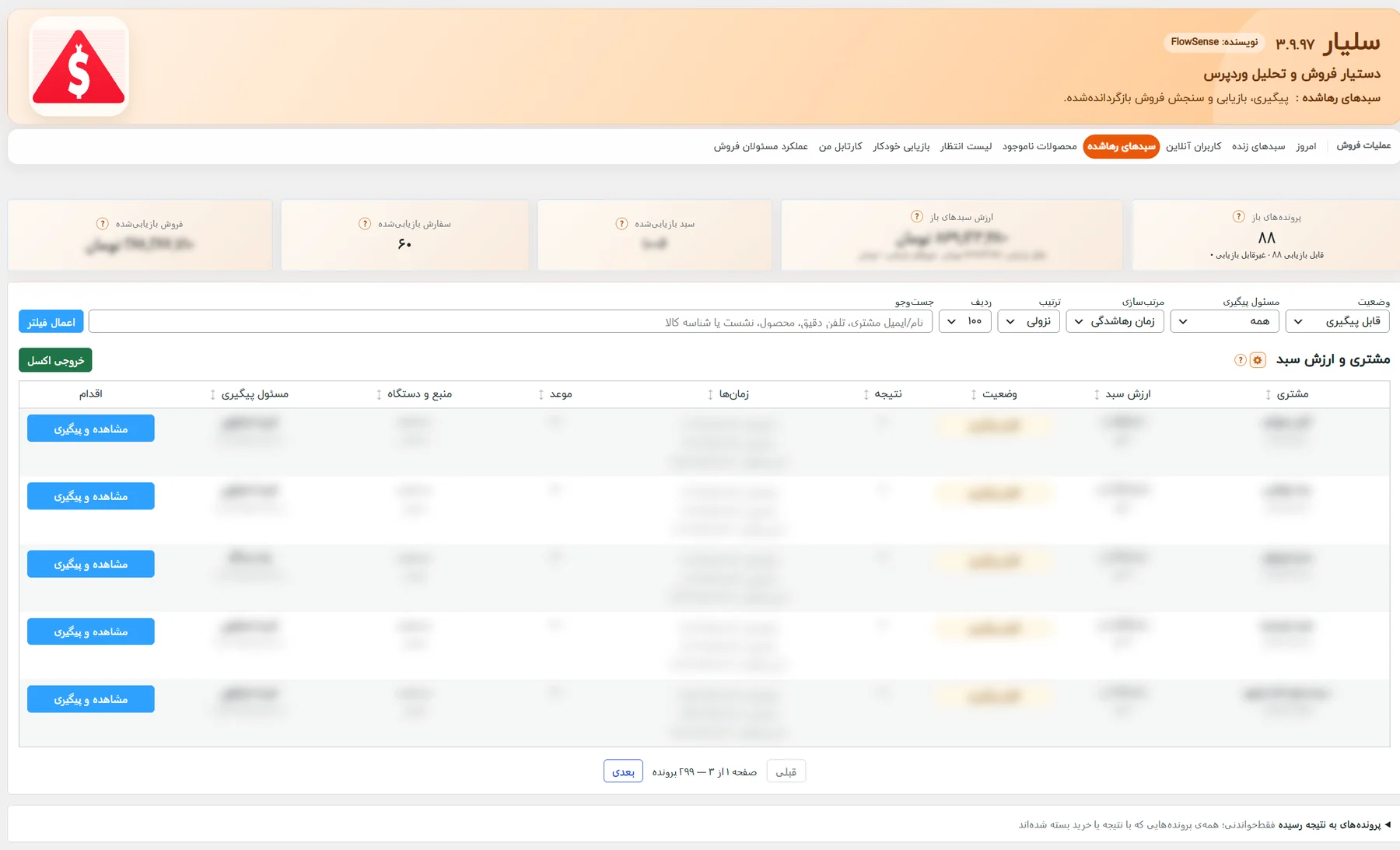Click قبلی pagination button
1400x850 pixels.
click(x=786, y=771)
